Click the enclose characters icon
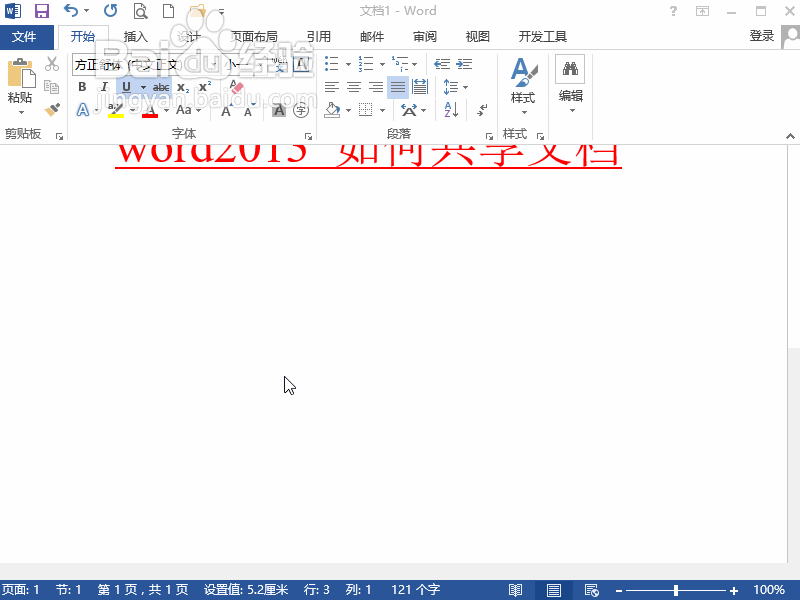Image resolution: width=800 pixels, height=600 pixels. tap(301, 110)
